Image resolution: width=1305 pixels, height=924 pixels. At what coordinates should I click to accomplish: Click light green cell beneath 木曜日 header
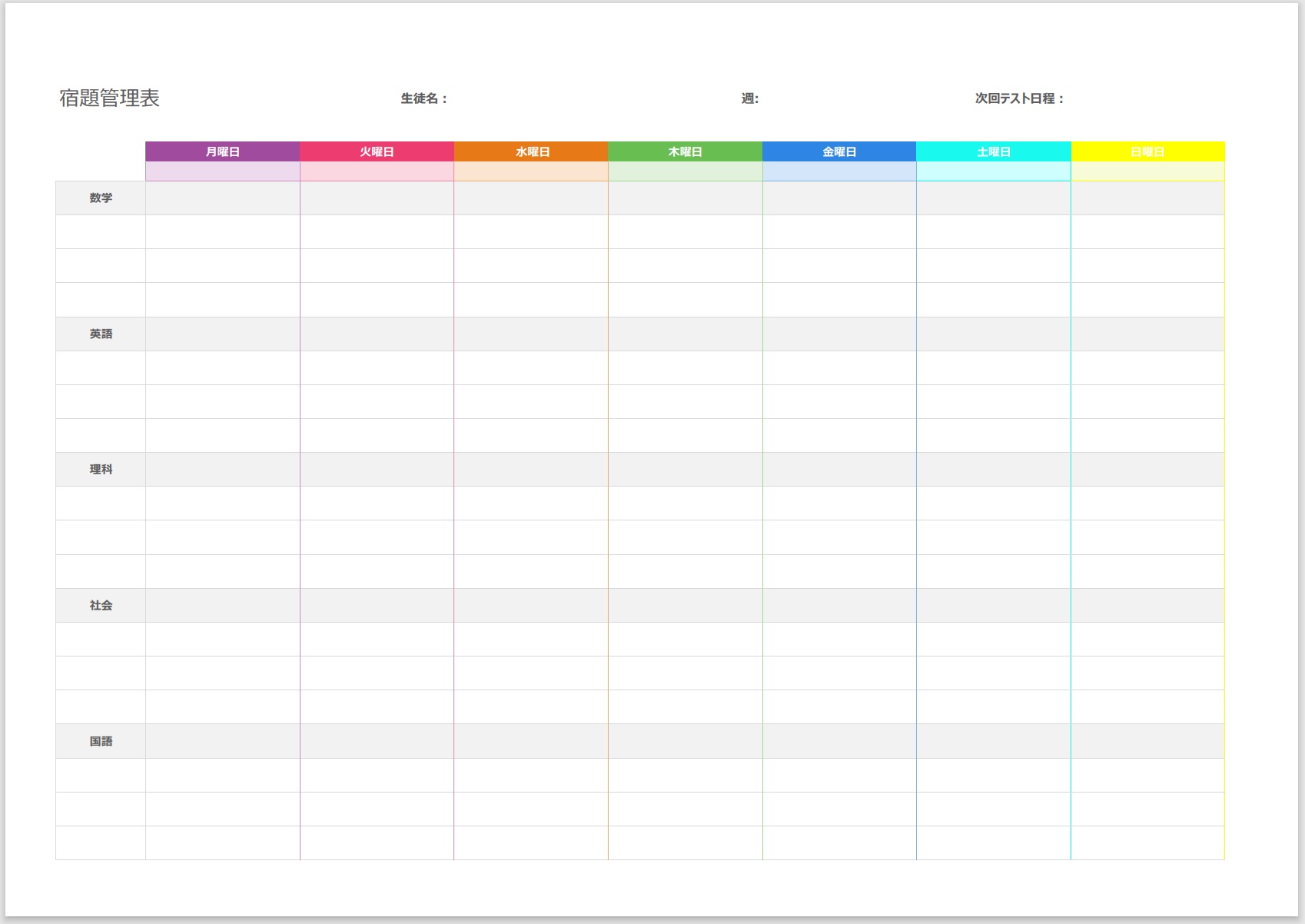[685, 171]
